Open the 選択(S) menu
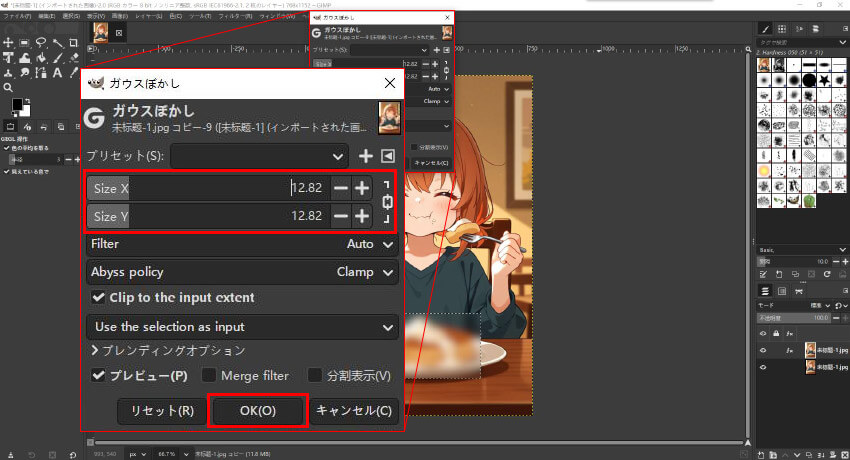This screenshot has height=460, width=850. coord(71,16)
